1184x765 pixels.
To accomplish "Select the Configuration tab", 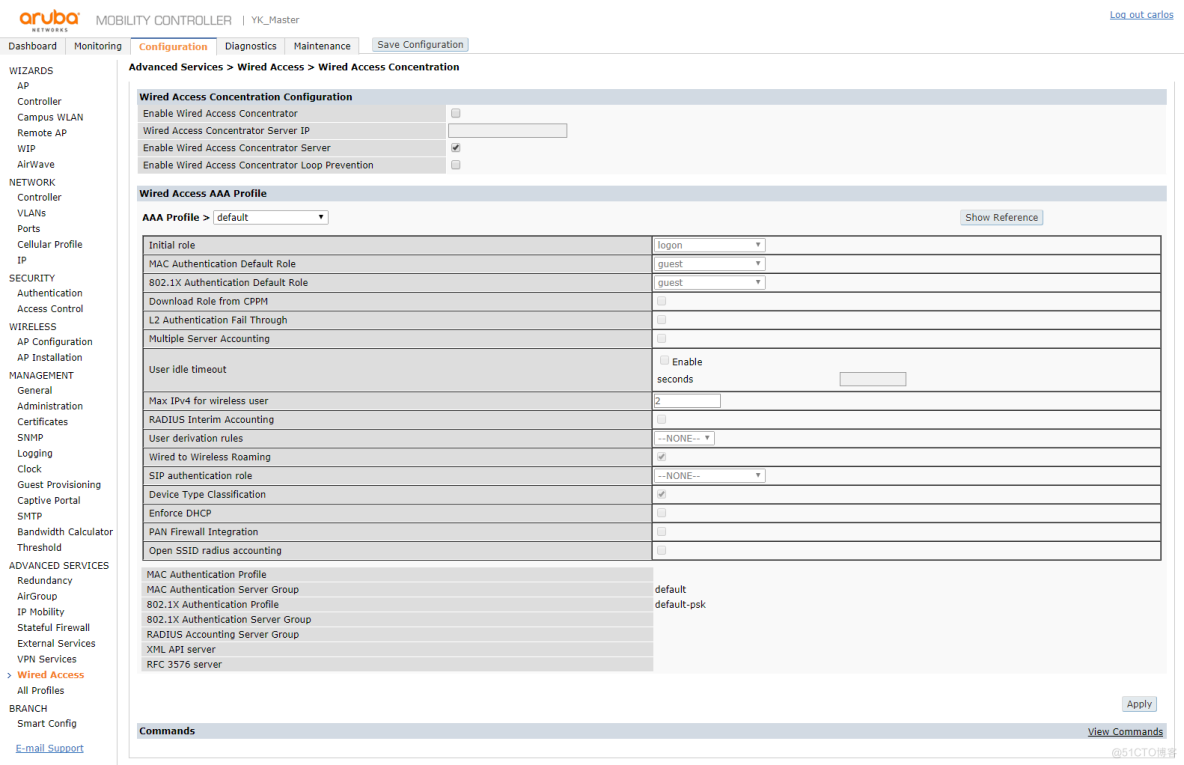I will click(173, 46).
